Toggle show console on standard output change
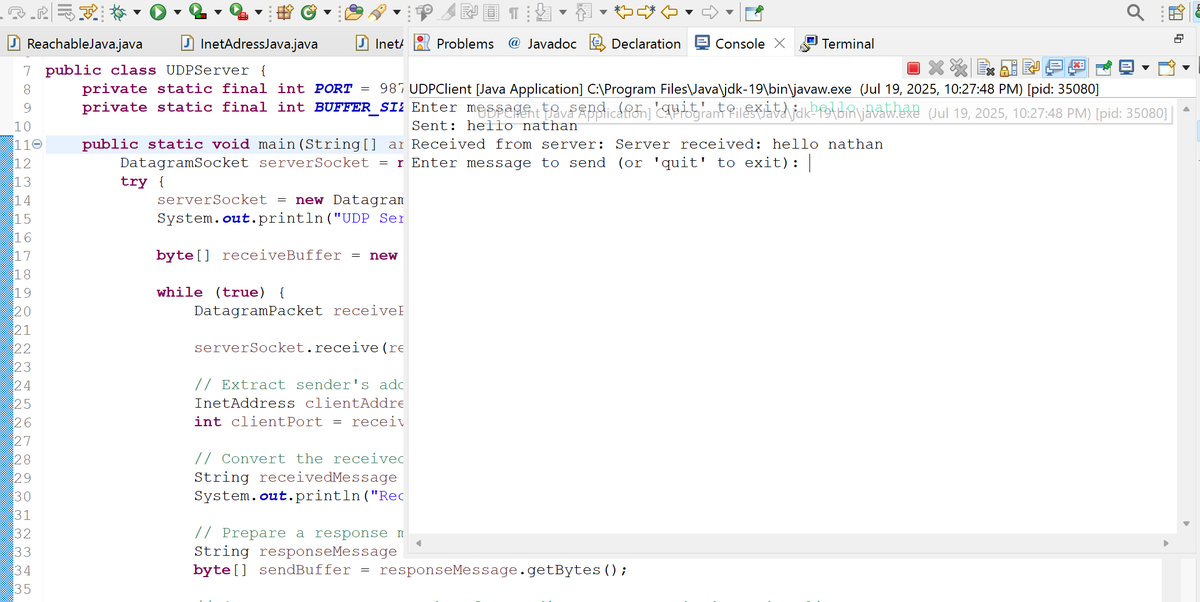The height and width of the screenshot is (602, 1200). [x=1054, y=68]
